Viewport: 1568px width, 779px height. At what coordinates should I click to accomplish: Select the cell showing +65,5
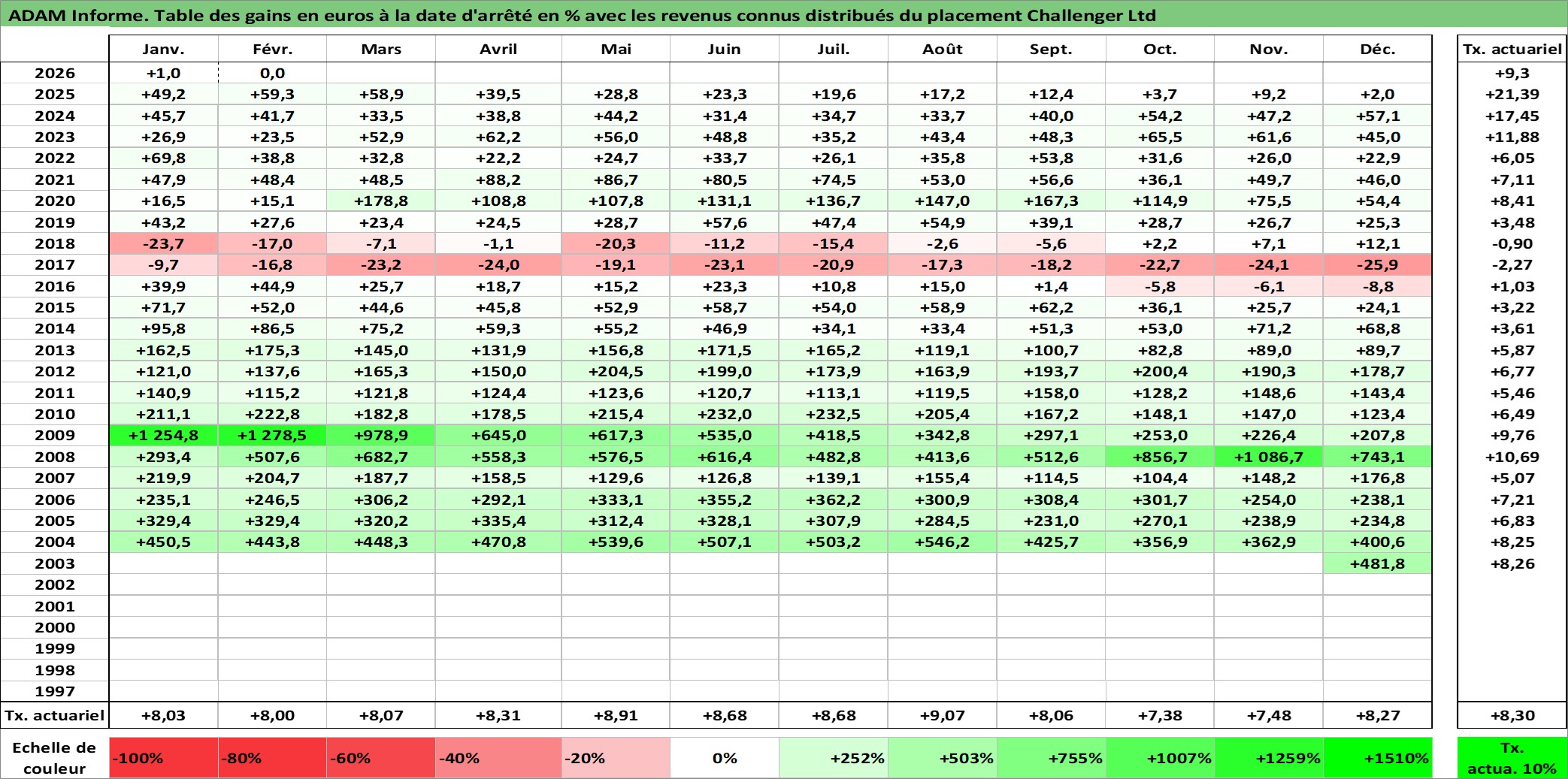click(x=1160, y=137)
